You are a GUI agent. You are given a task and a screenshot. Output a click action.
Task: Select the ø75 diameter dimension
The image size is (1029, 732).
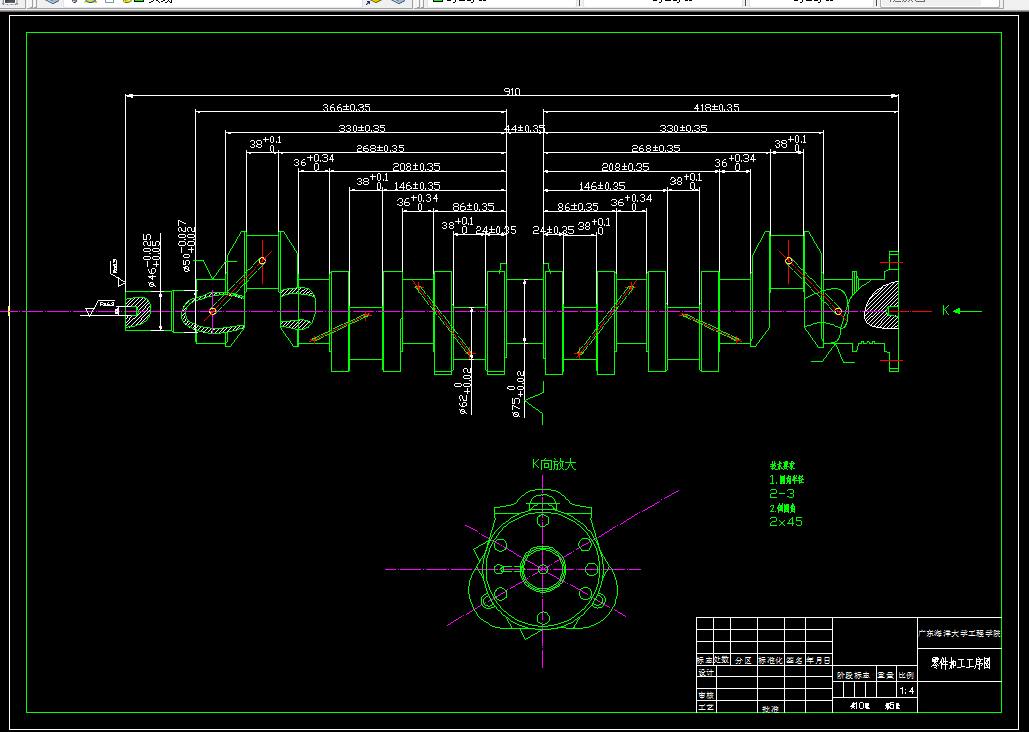[517, 394]
